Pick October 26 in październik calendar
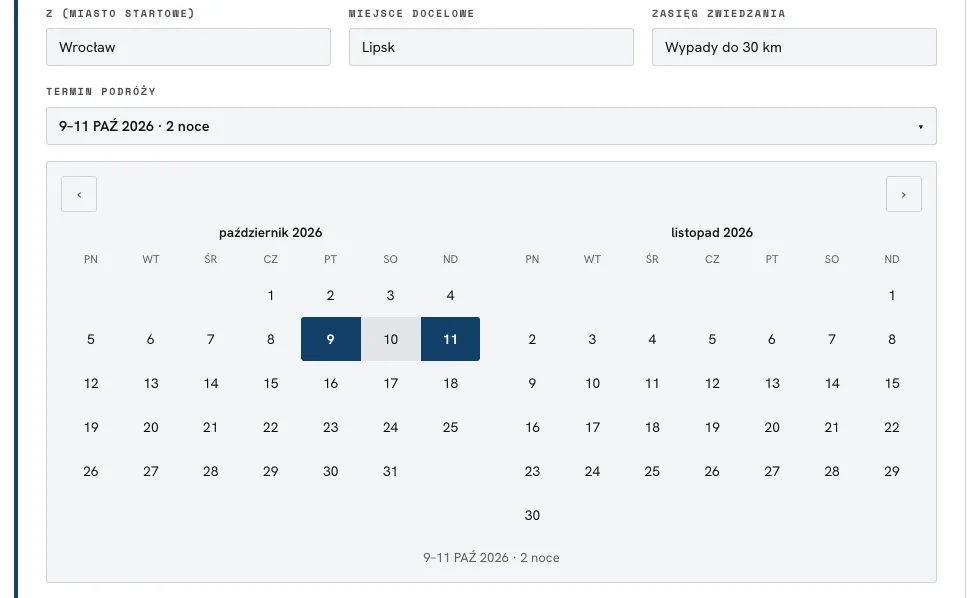The width and height of the screenshot is (980, 598). 91,471
